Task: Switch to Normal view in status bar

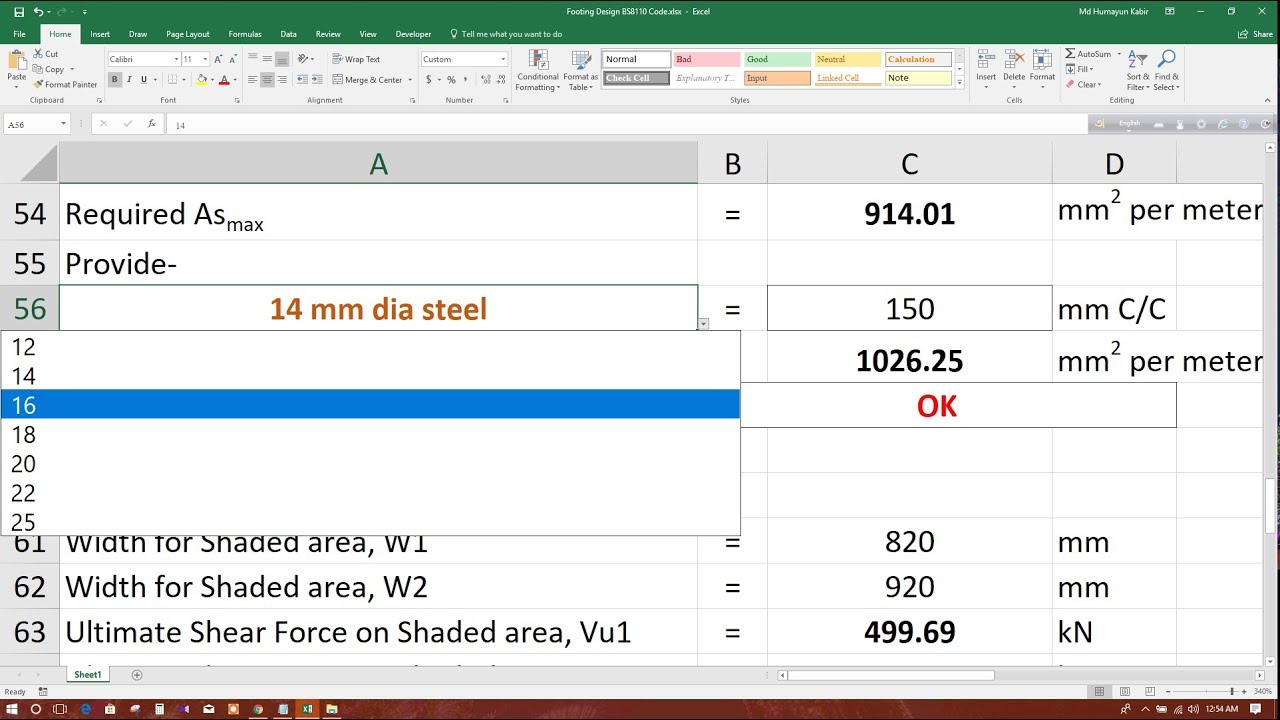Action: click(1100, 691)
